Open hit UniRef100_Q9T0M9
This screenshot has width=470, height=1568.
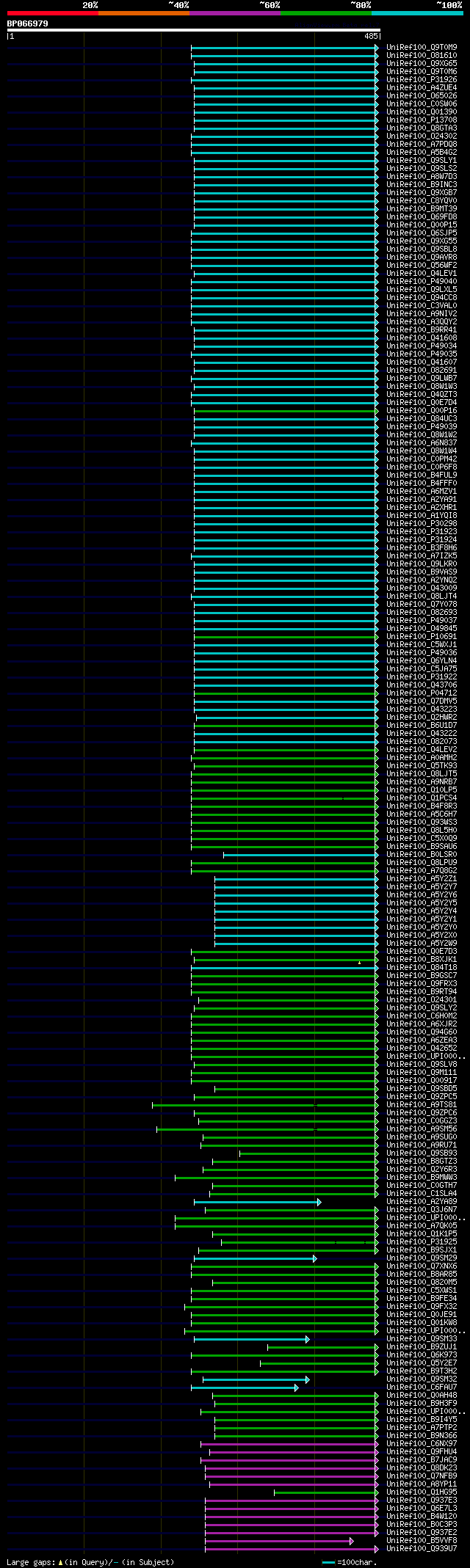[x=422, y=47]
